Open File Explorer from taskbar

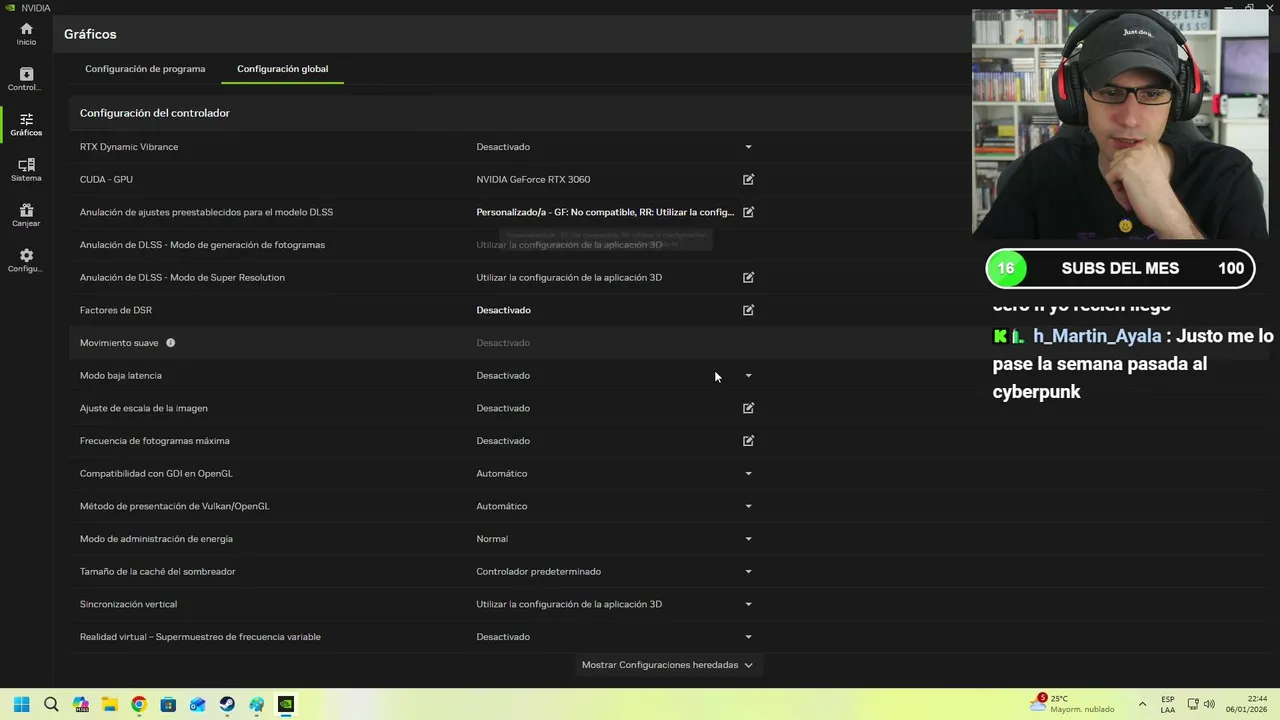[109, 704]
